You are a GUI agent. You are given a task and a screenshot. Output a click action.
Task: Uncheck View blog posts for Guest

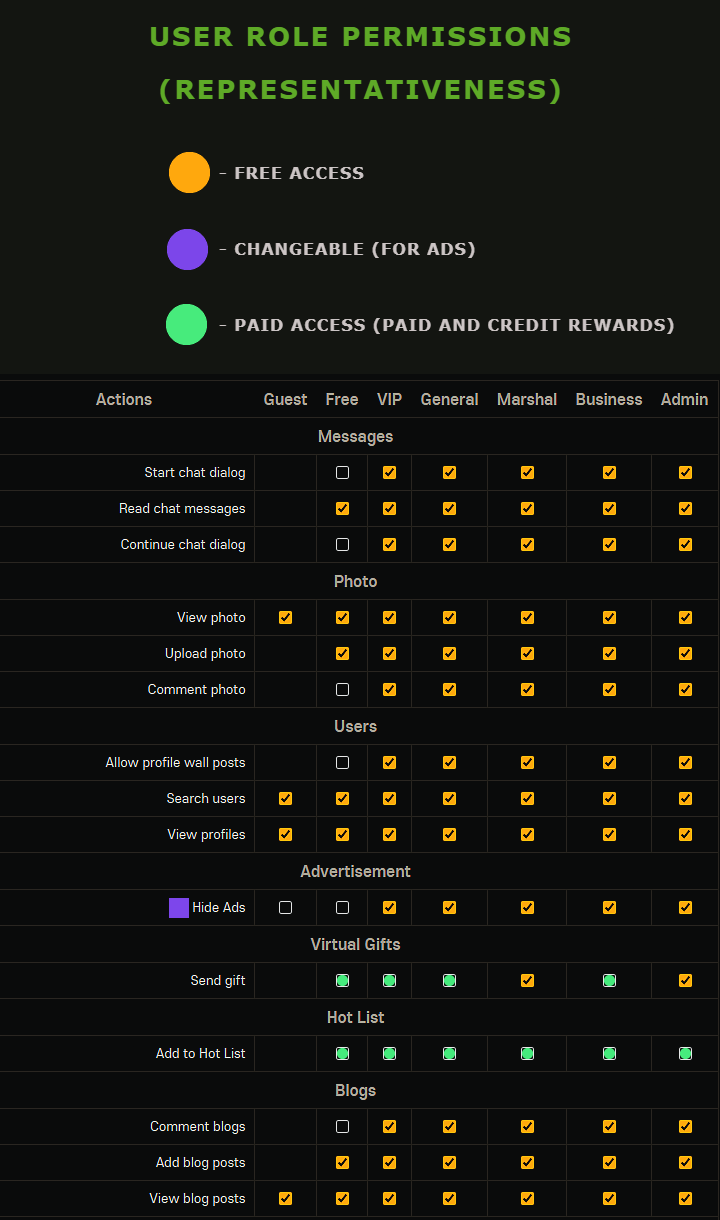[285, 1199]
